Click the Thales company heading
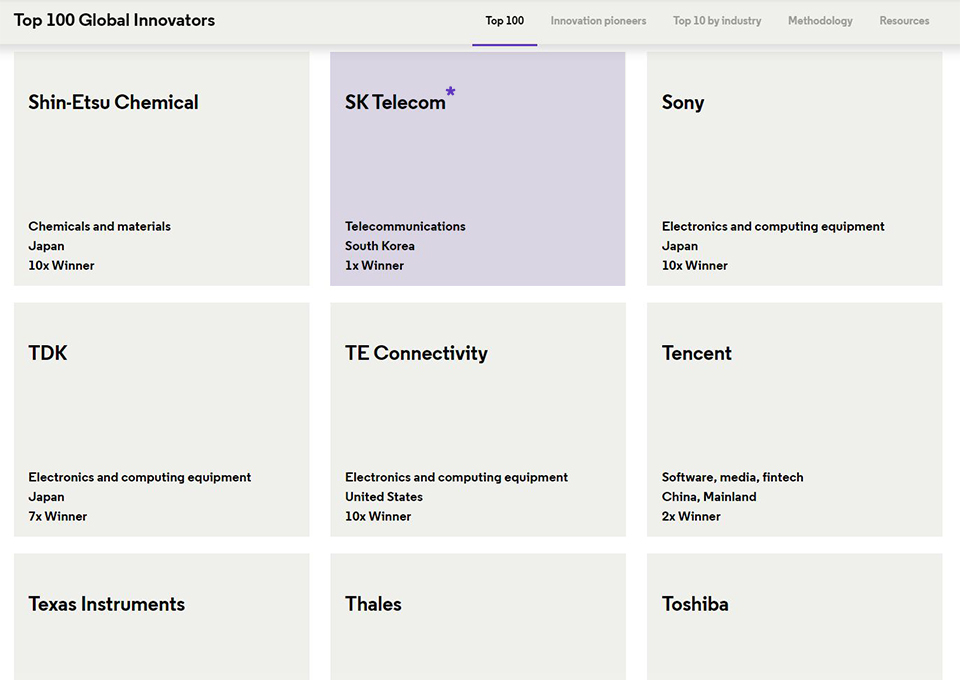Viewport: 960px width, 680px height. pyautogui.click(x=373, y=604)
